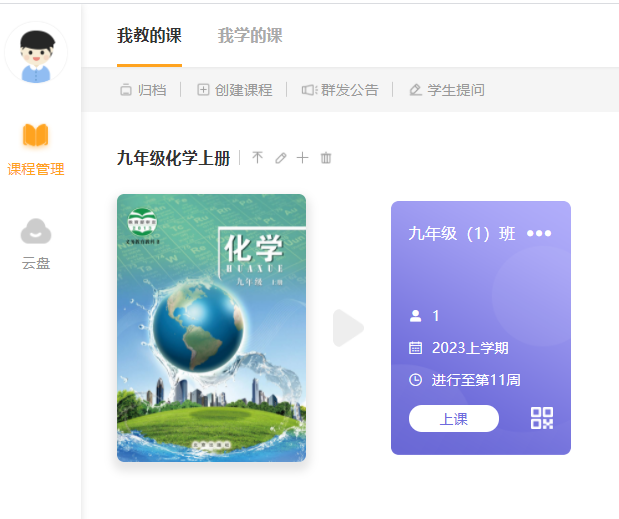Open the 化学 textbook cover thumbnail
This screenshot has width=619, height=519.
[211, 327]
